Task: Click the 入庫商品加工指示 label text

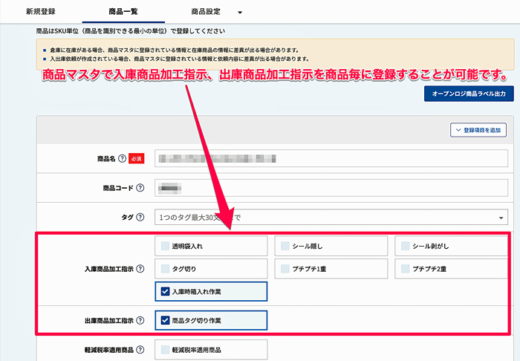Action: pos(109,269)
